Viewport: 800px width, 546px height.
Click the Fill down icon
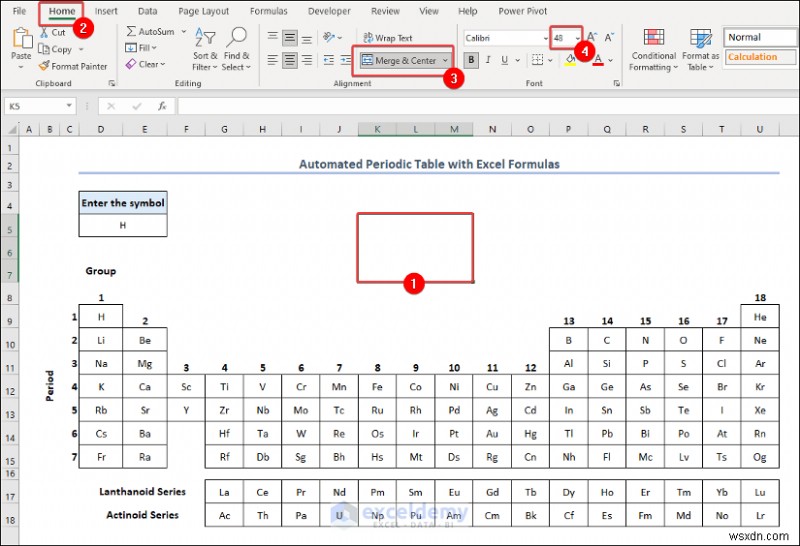[x=131, y=47]
